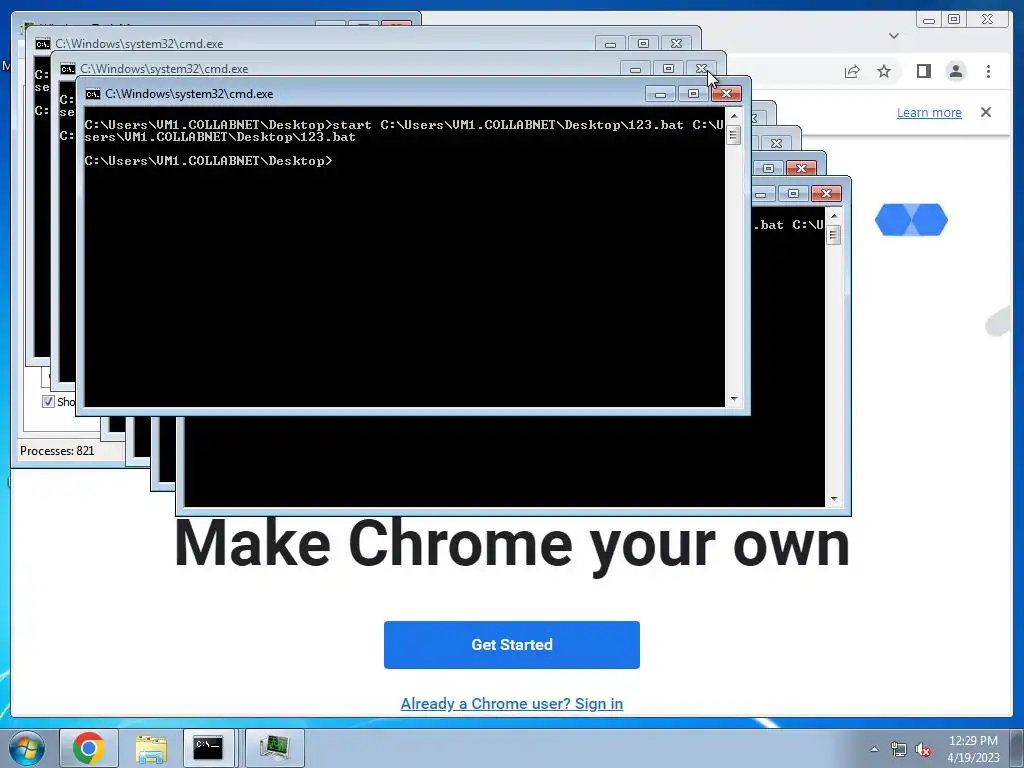1024x768 pixels.
Task: Open the Chrome share page icon
Action: 852,72
